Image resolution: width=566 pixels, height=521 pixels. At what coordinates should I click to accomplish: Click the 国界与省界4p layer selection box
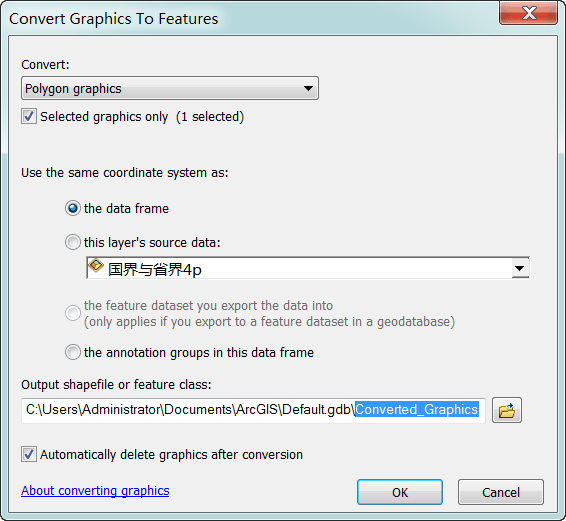(x=308, y=268)
